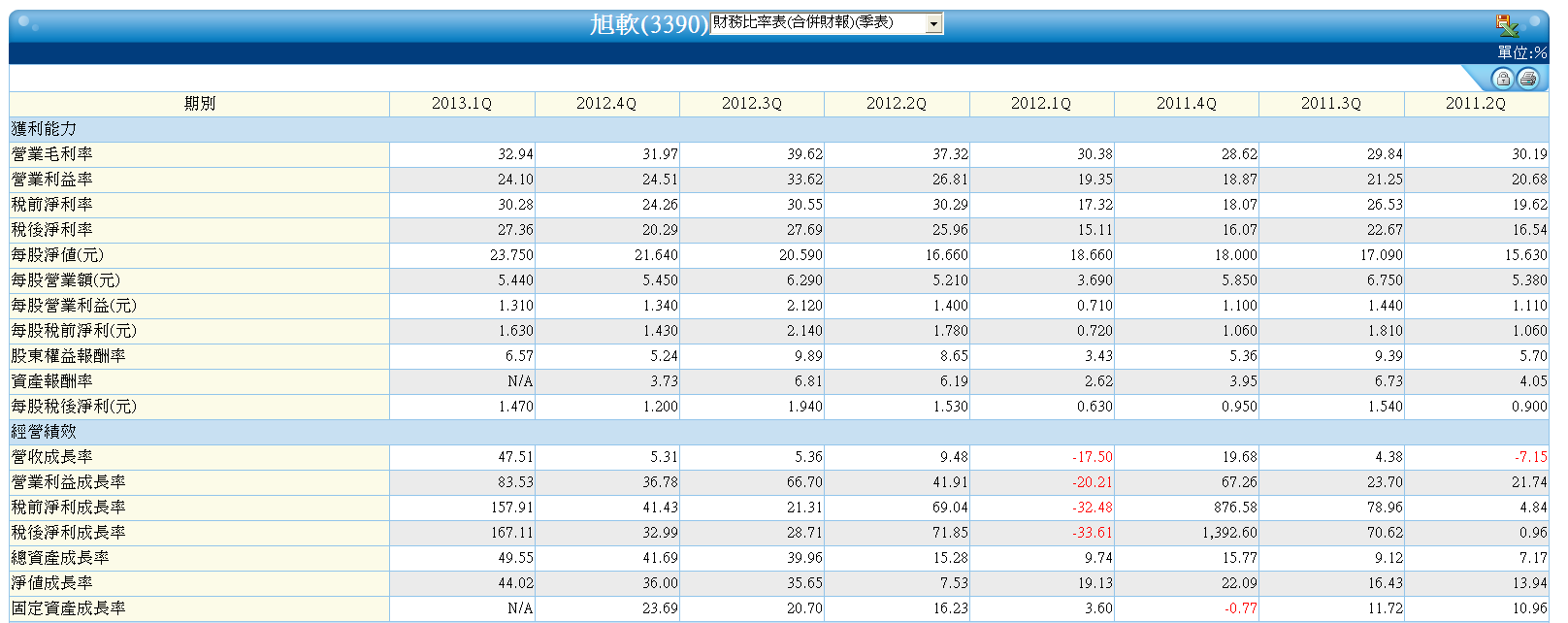Screen dimensions: 1568x623
Task: Click the 營業利益成長率 row label
Action: tap(69, 482)
